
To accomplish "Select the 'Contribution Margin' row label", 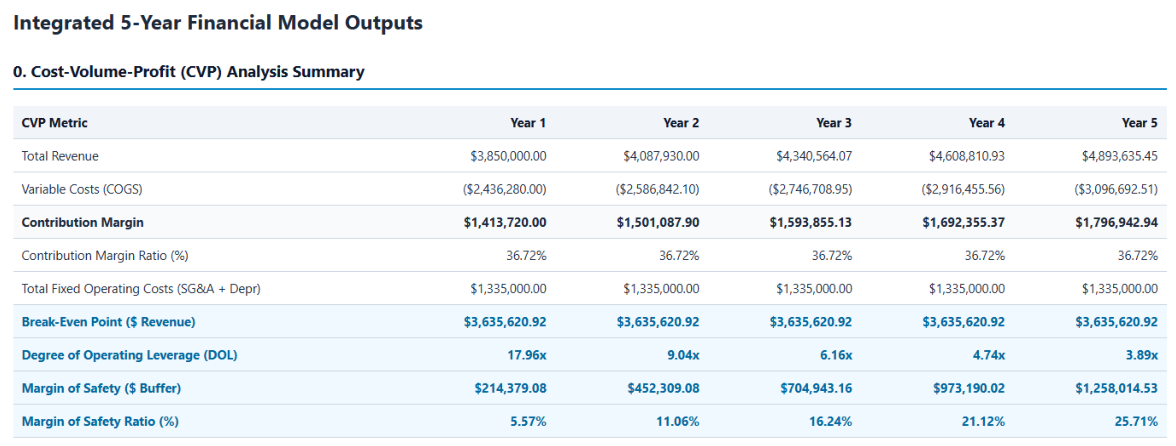I will click(82, 223).
